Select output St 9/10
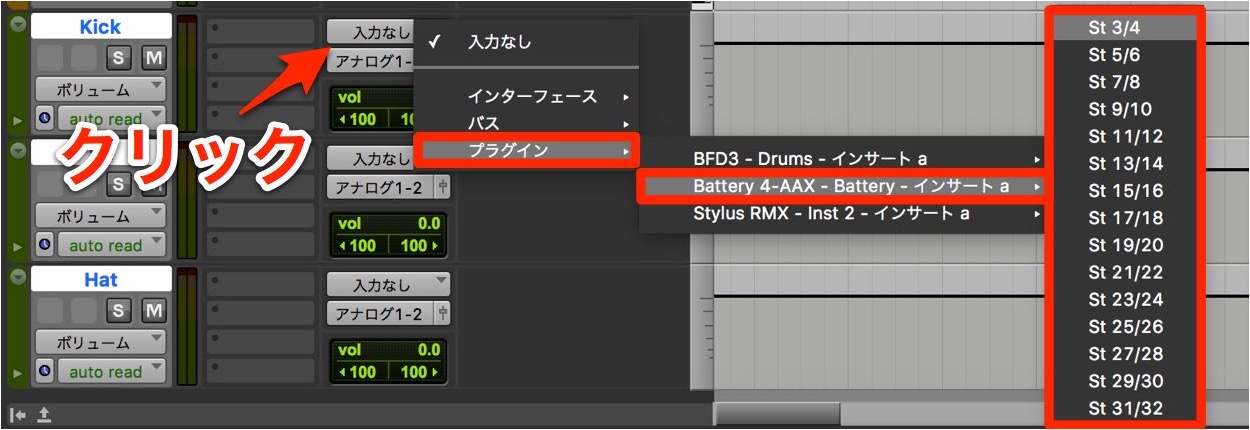 (x=1125, y=109)
